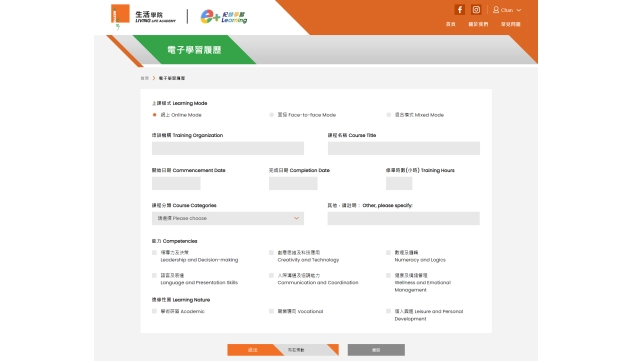
Task: Click the Course Title text field
Action: click(x=404, y=148)
